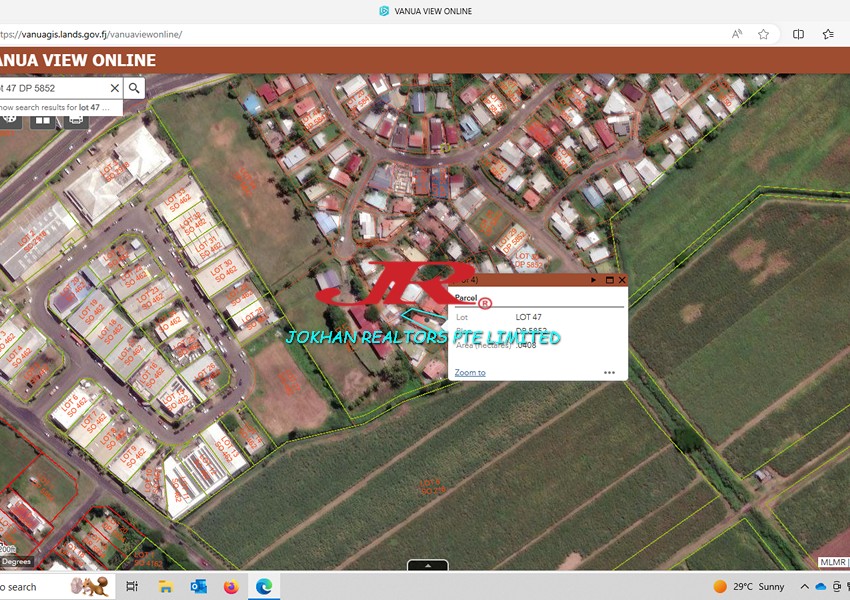Launch Firefox from the taskbar
Image resolution: width=850 pixels, height=600 pixels.
[231, 586]
